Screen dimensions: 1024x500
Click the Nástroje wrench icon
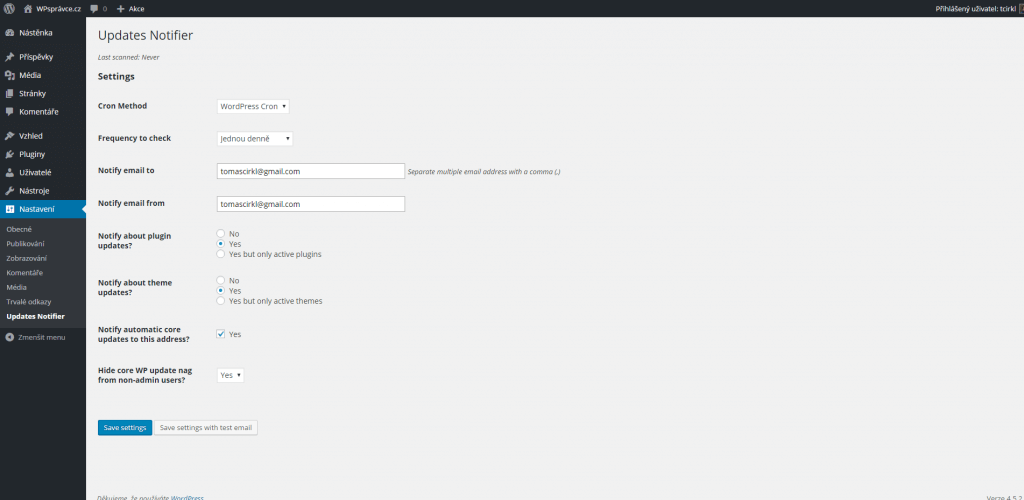click(9, 191)
